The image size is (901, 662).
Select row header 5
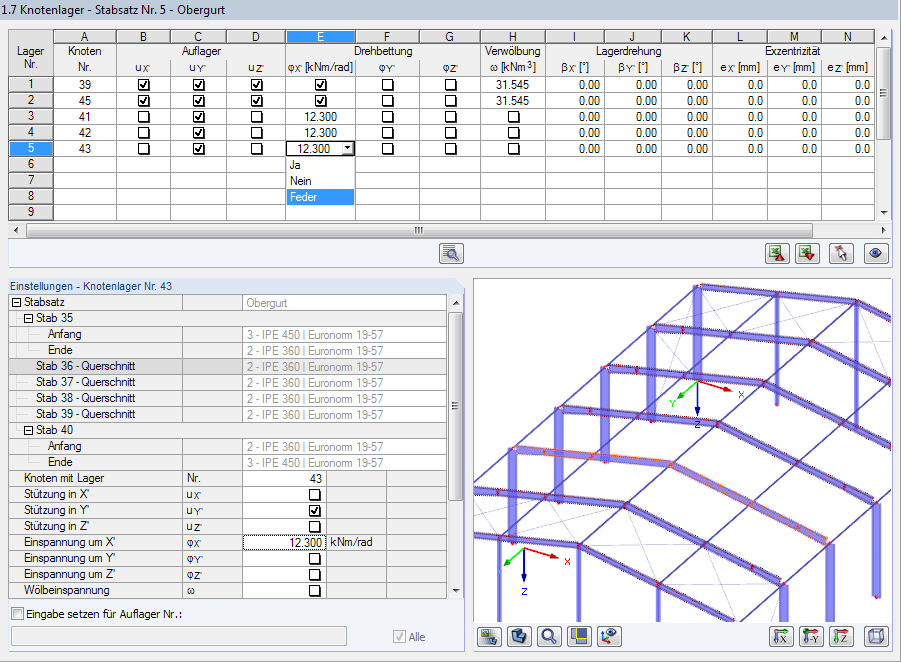click(31, 148)
